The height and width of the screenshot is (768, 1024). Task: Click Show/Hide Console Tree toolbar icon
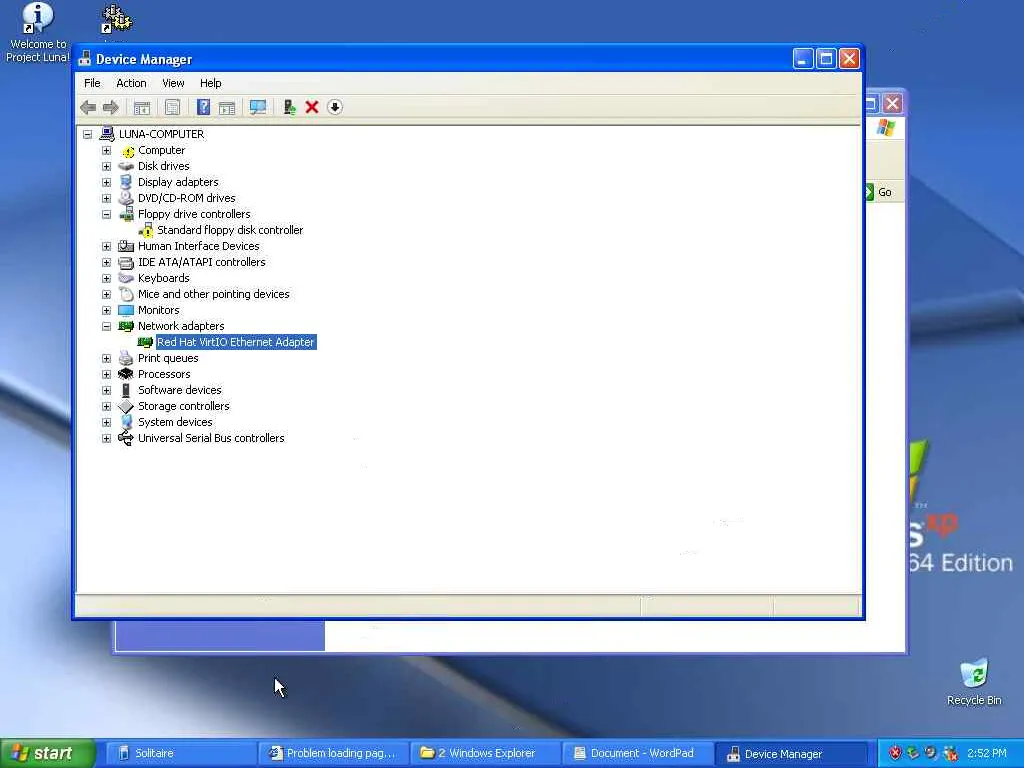(x=142, y=107)
